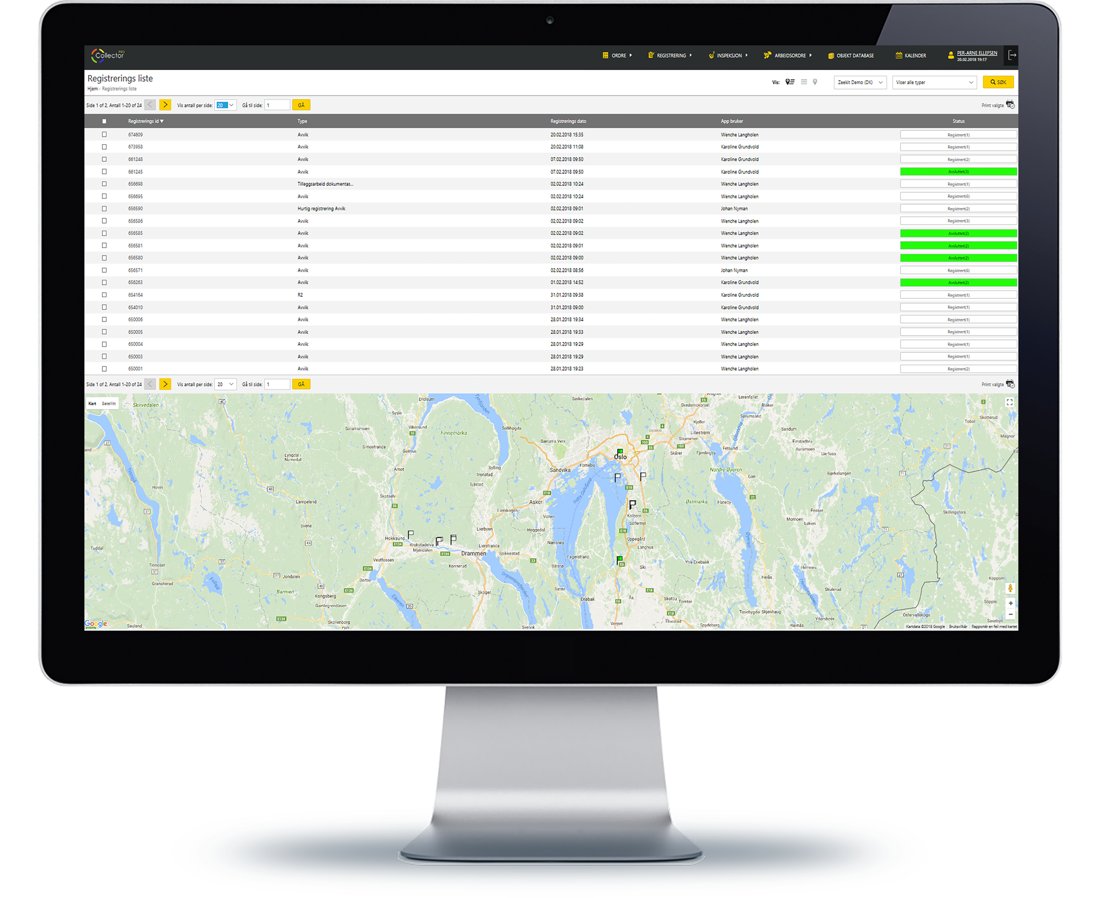This screenshot has height=898, width=1100.
Task: Click the logout icon in top bar
Action: [1012, 55]
